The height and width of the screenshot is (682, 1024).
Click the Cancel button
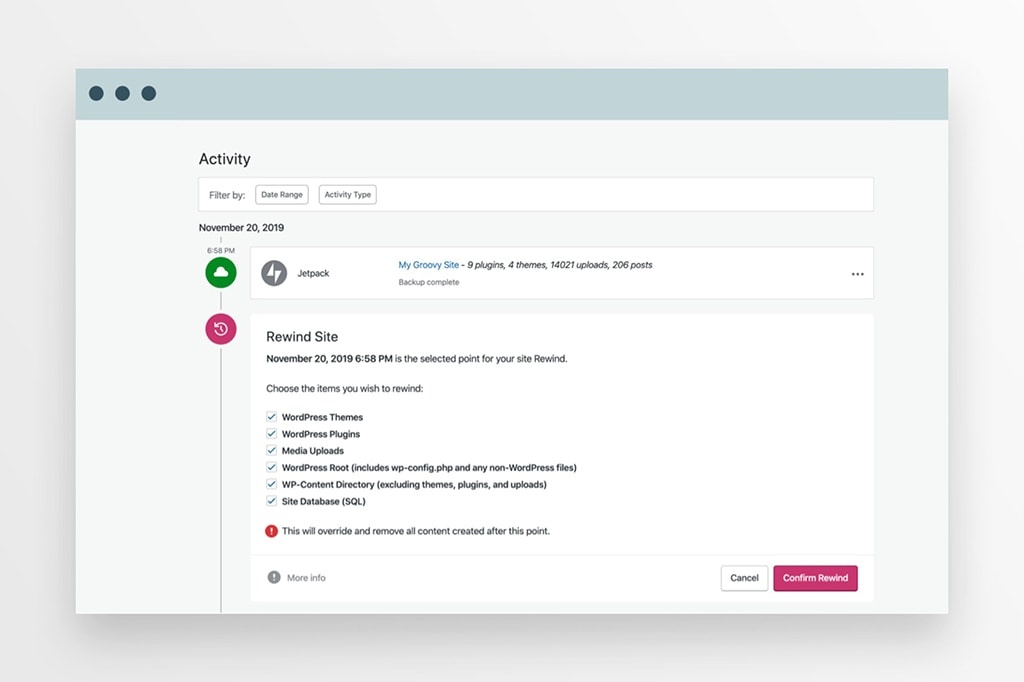coord(744,578)
